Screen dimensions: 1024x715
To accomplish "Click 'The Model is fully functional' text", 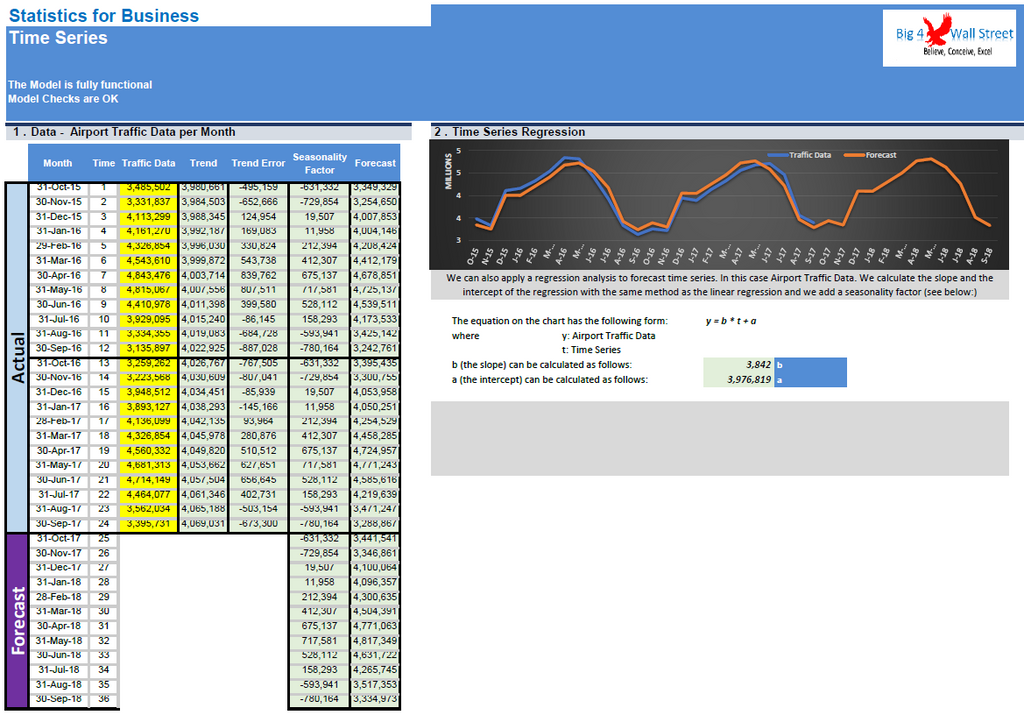I will 80,84.
